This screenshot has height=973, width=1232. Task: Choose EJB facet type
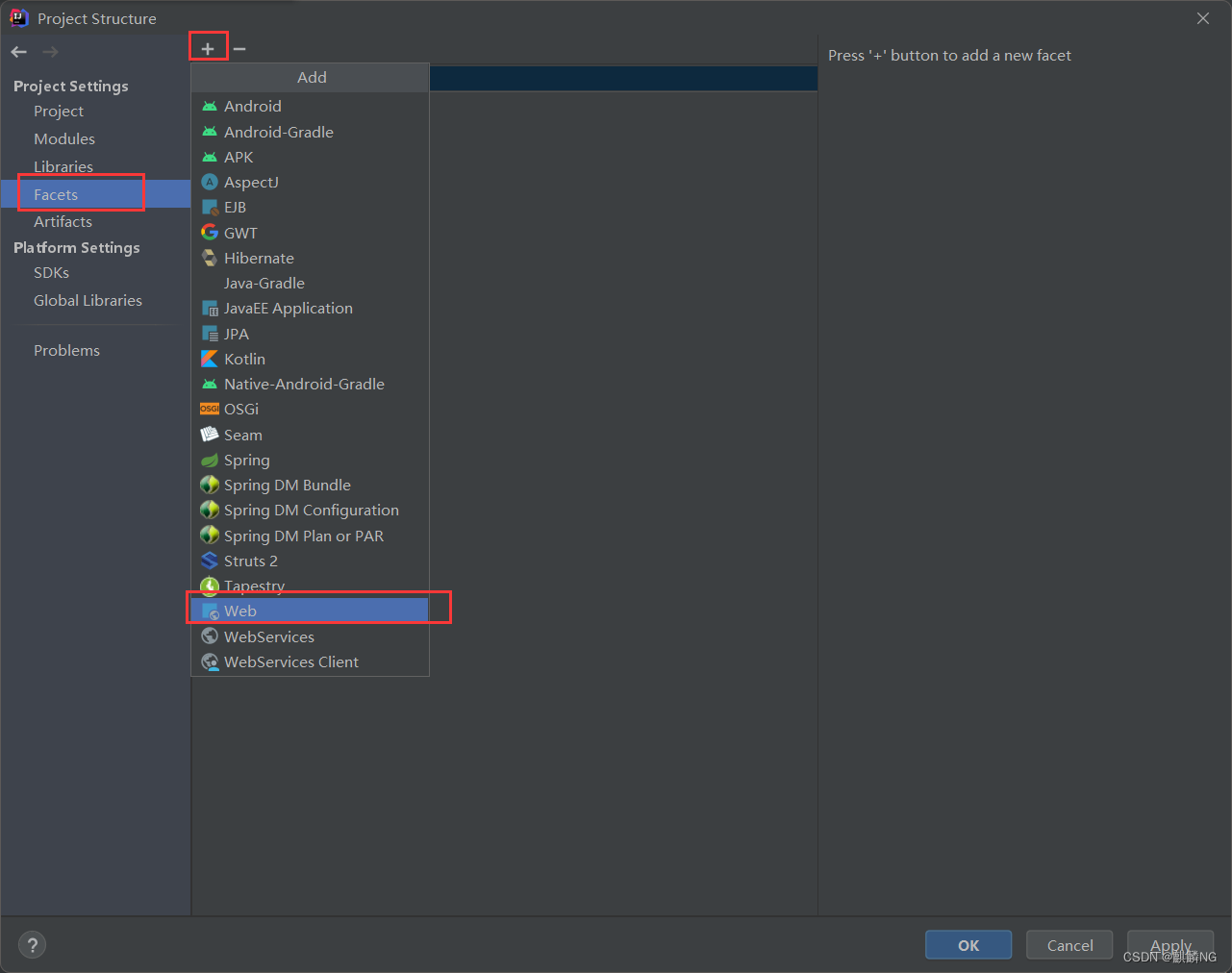(x=310, y=207)
